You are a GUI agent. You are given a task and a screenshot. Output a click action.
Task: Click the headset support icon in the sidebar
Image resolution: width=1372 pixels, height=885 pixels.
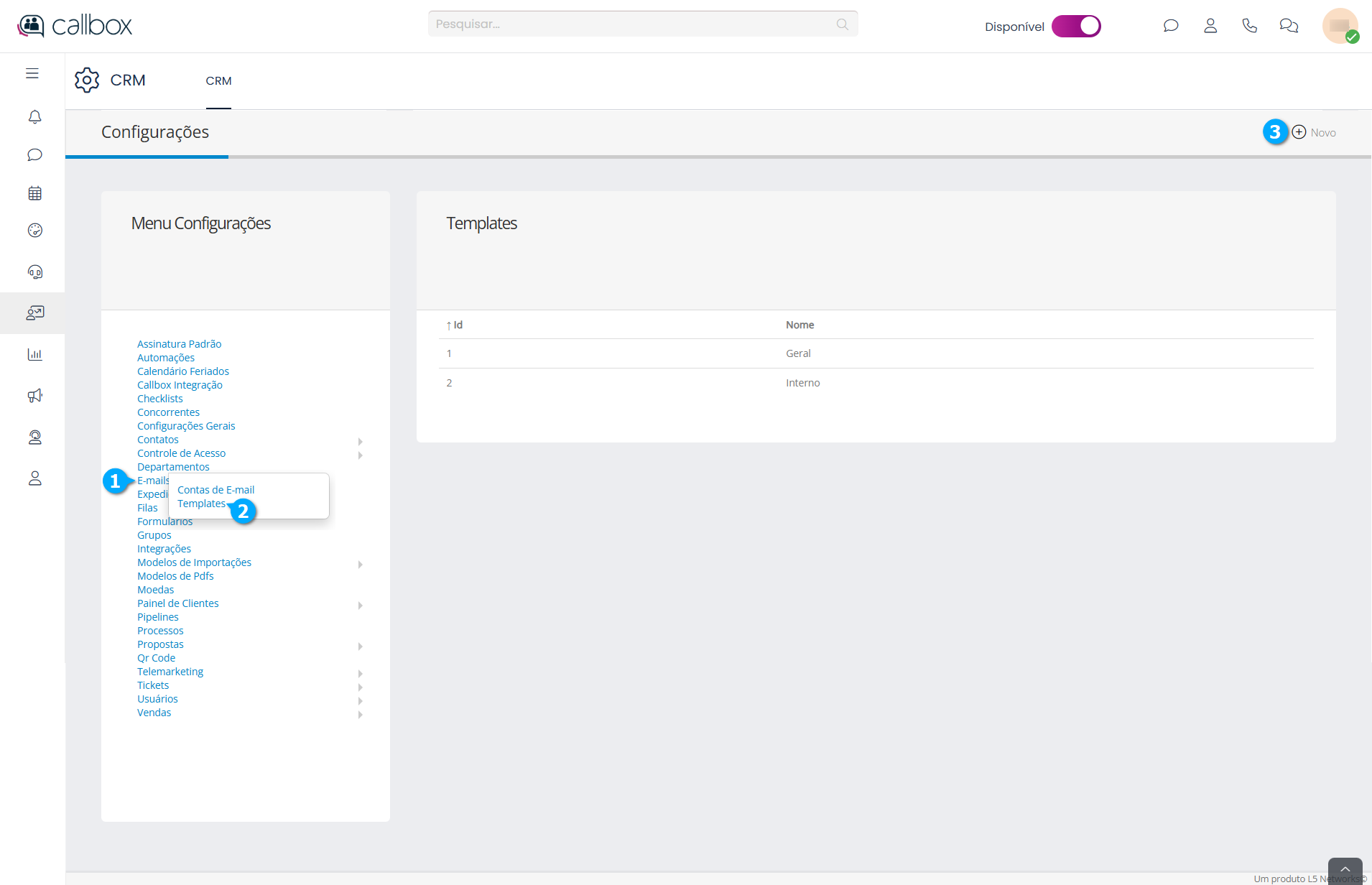pyautogui.click(x=34, y=272)
